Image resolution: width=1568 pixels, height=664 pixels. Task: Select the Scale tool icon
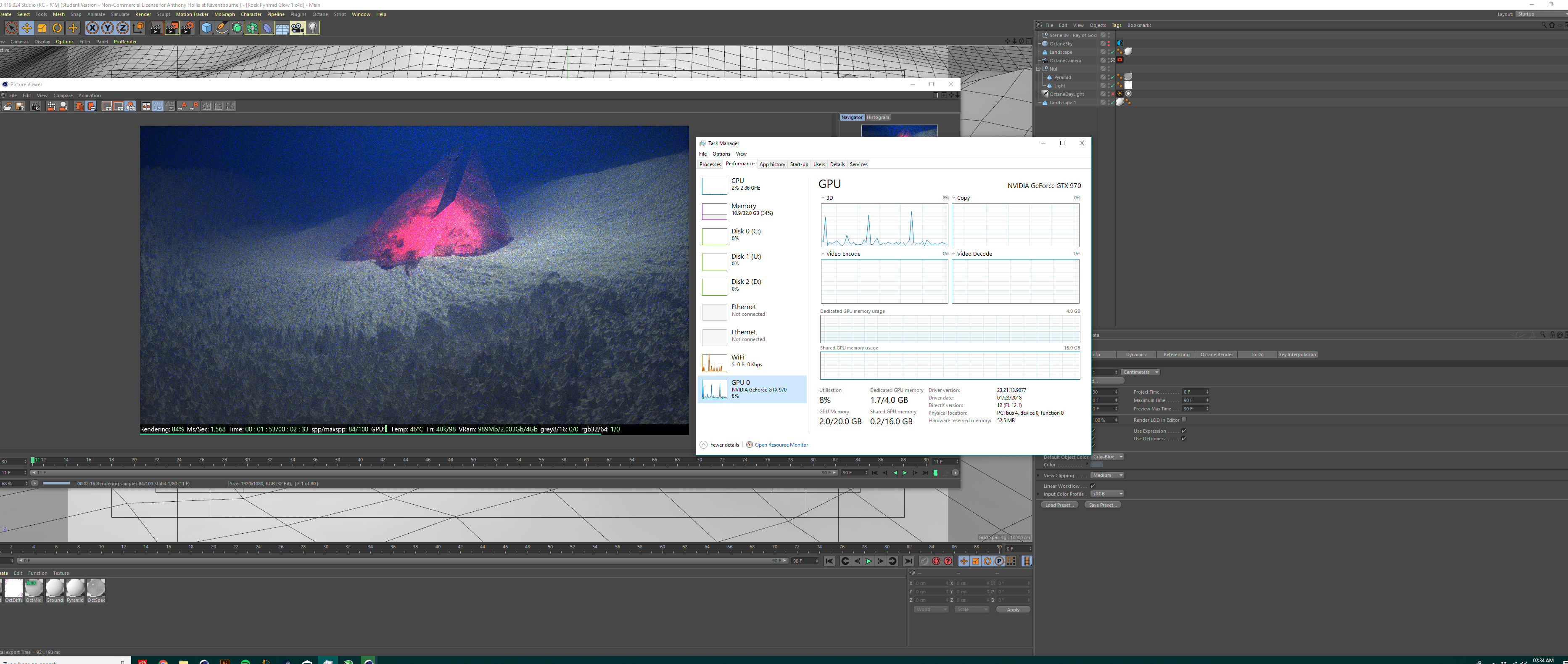[42, 28]
